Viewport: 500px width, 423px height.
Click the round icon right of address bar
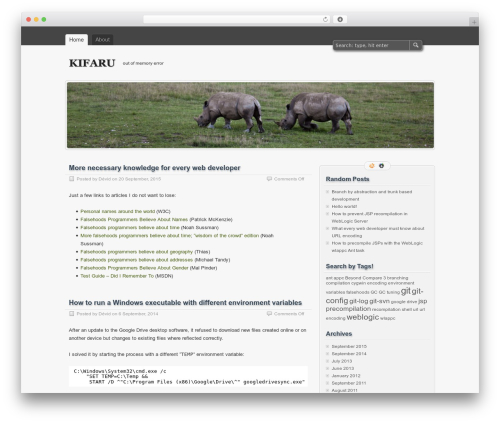click(x=340, y=19)
